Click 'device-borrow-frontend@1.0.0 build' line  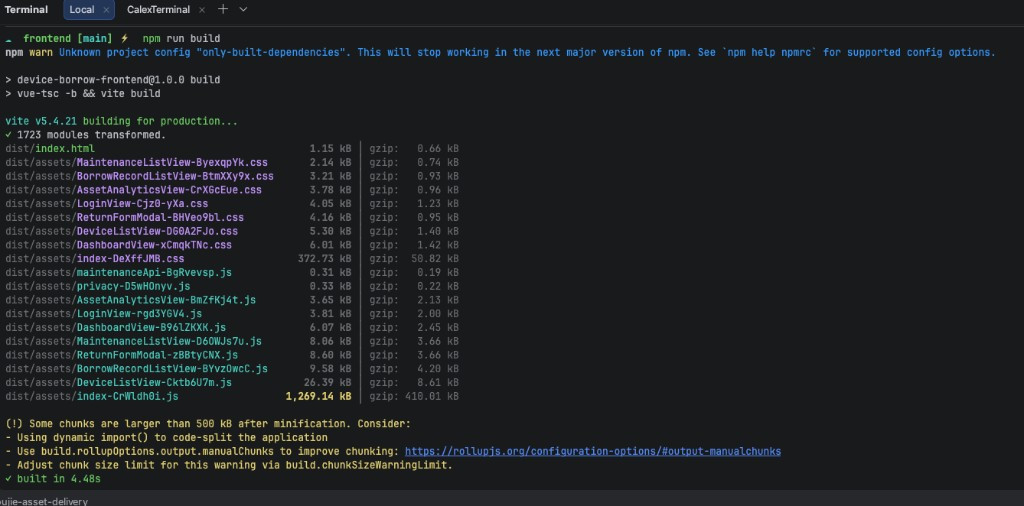pos(112,80)
